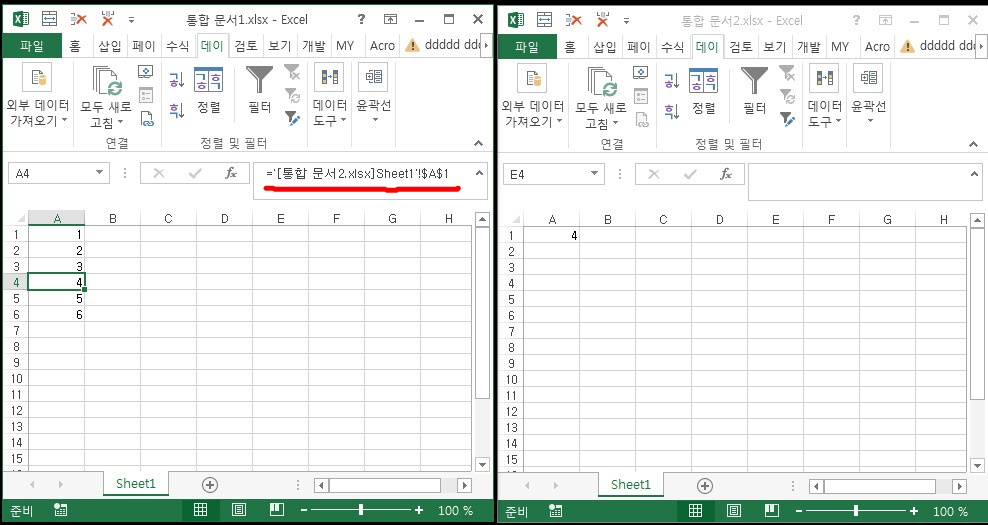Collapse the ribbon in 통합 문서2 window
The image size is (988, 525).
pos(974,144)
